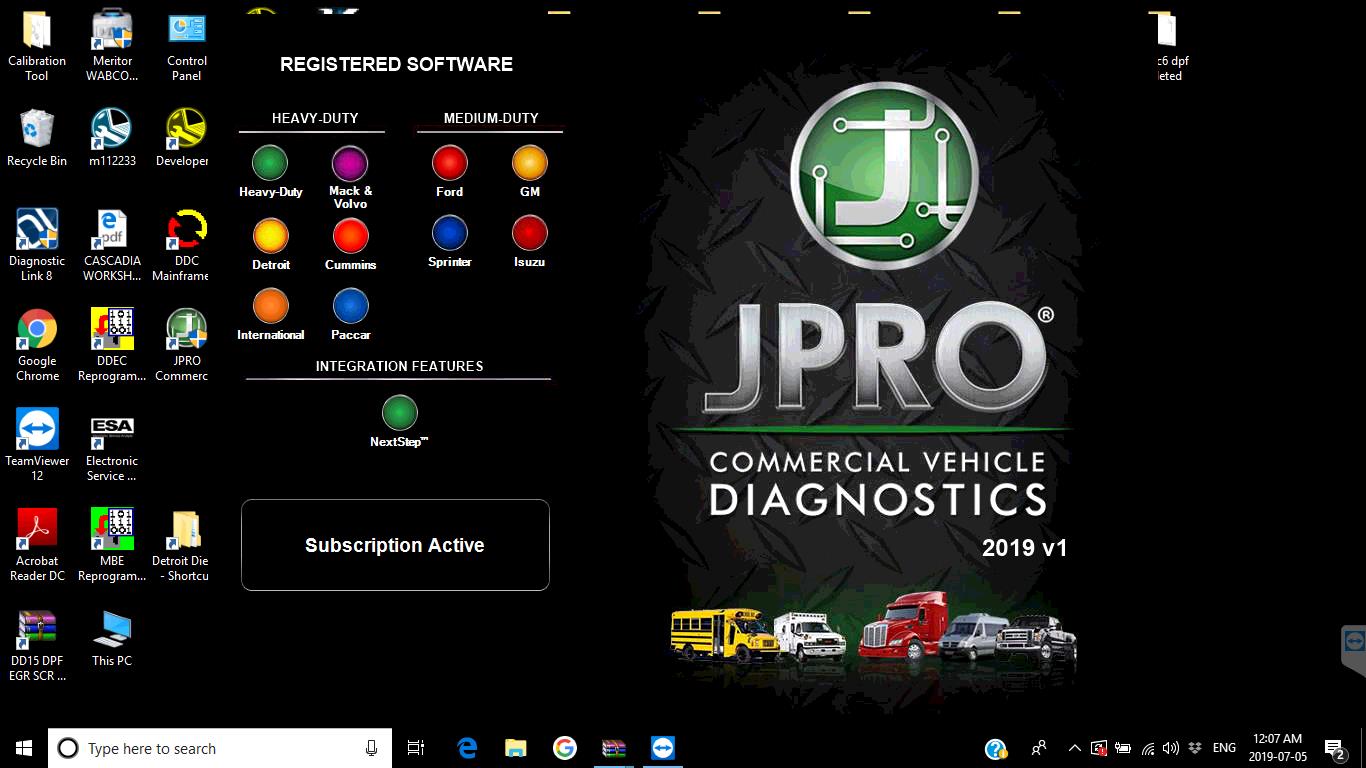Open the volume control tray icon
The width and height of the screenshot is (1366, 768).
click(1171, 748)
